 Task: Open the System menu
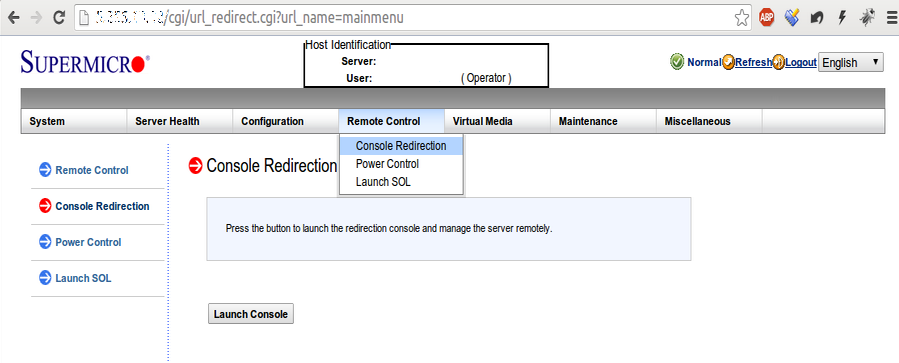click(73, 122)
